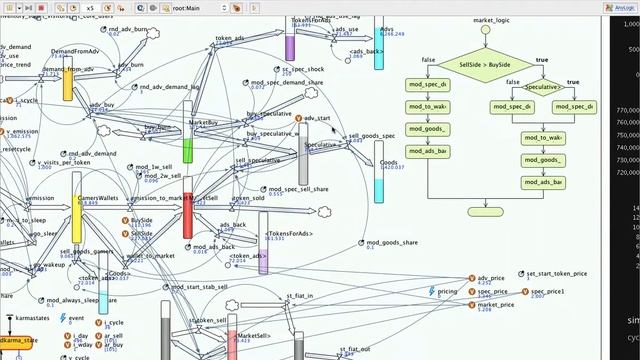Image resolution: width=640 pixels, height=360 pixels.
Task: Select the SellSide > BuySide decision diamond
Action: point(485,64)
